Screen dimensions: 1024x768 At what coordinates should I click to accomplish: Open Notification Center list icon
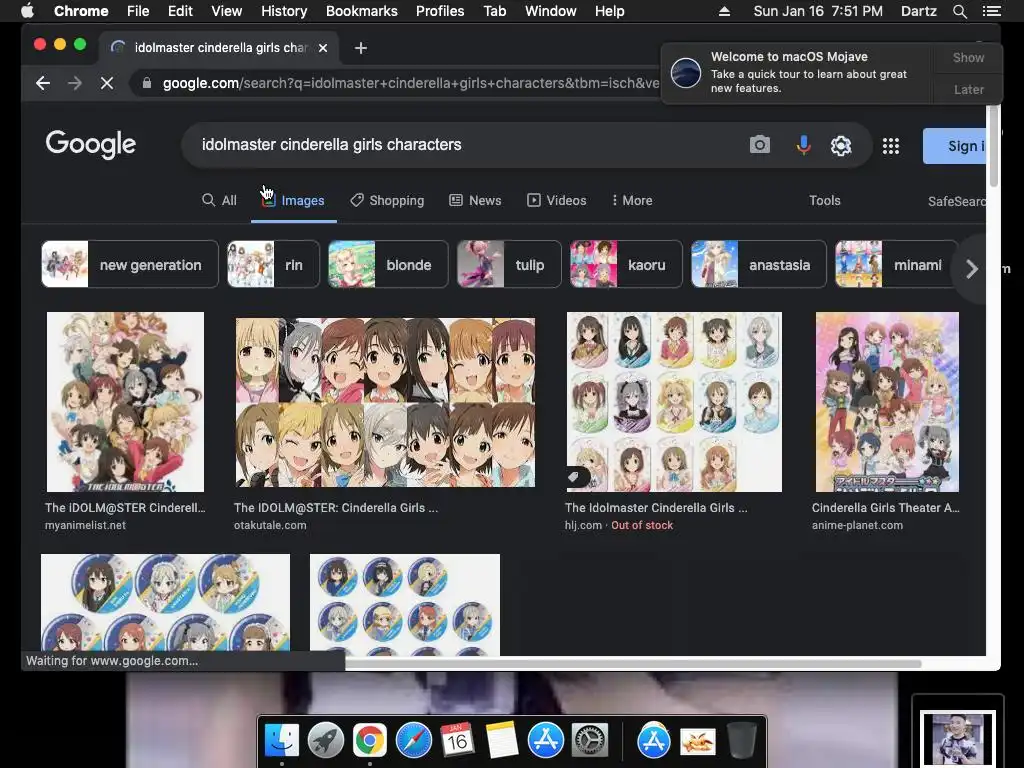click(x=991, y=11)
